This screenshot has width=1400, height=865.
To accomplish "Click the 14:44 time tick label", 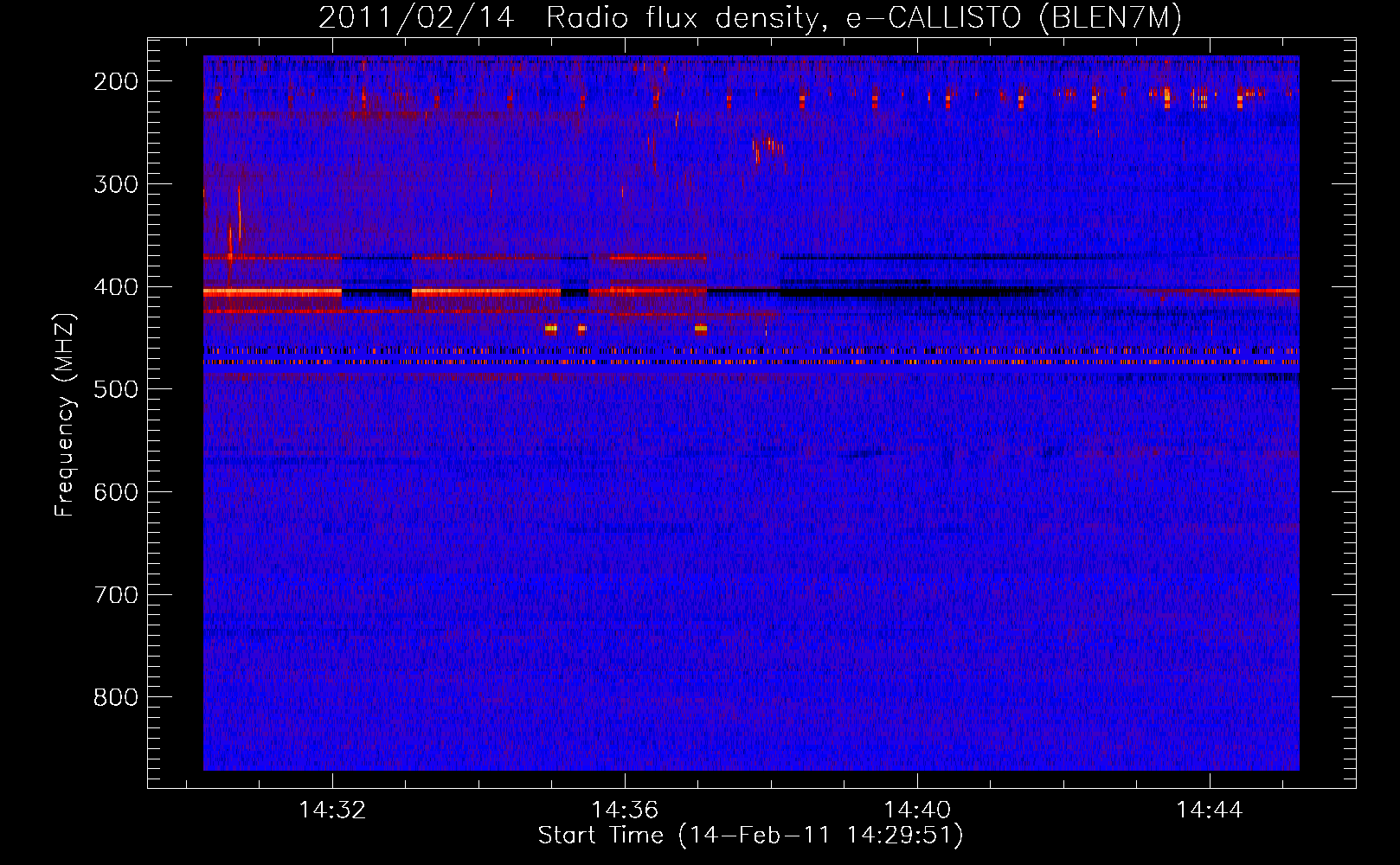I will point(1210,810).
